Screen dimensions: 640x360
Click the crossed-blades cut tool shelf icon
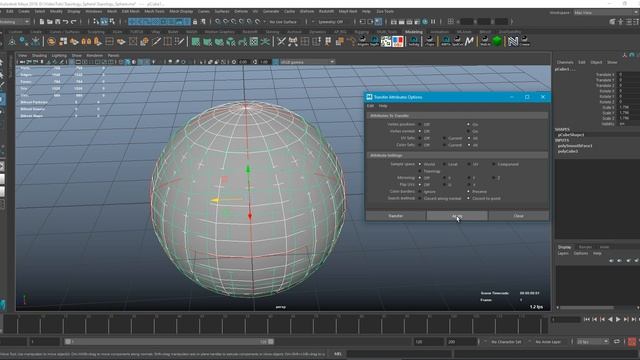click(281, 41)
